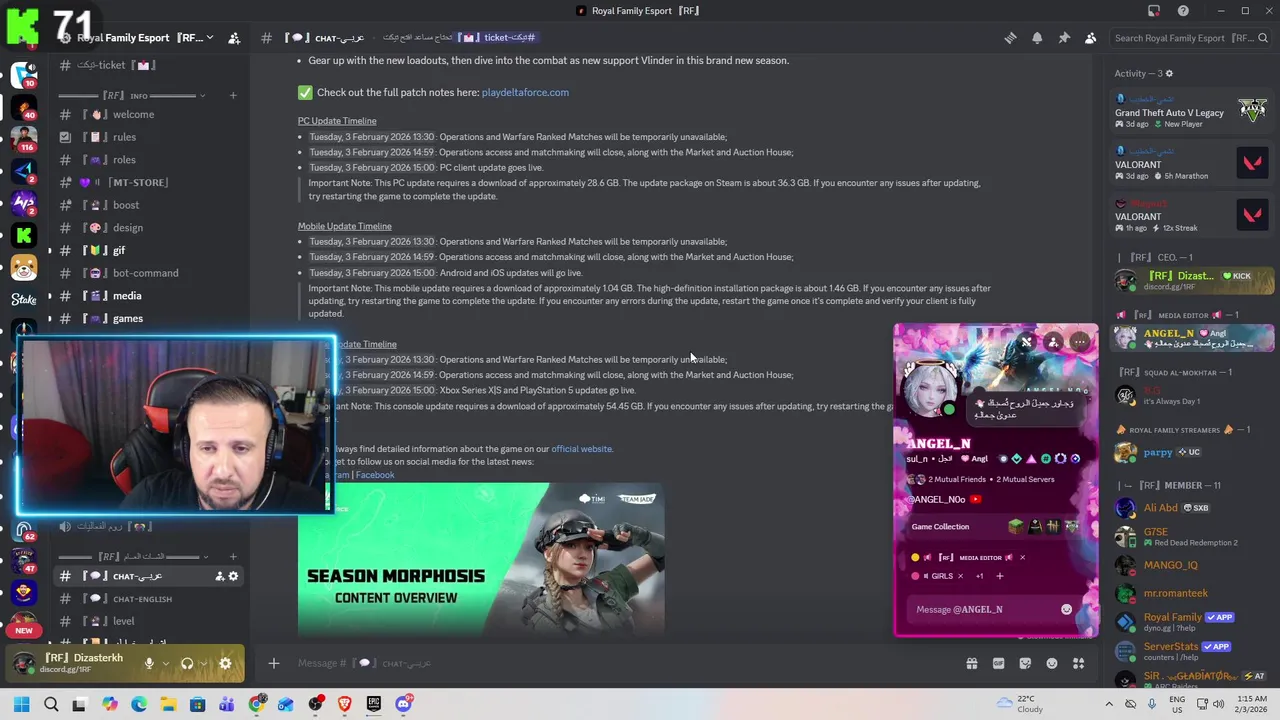Open Season Morphosis content overview image
Image resolution: width=1280 pixels, height=720 pixels.
[481, 558]
